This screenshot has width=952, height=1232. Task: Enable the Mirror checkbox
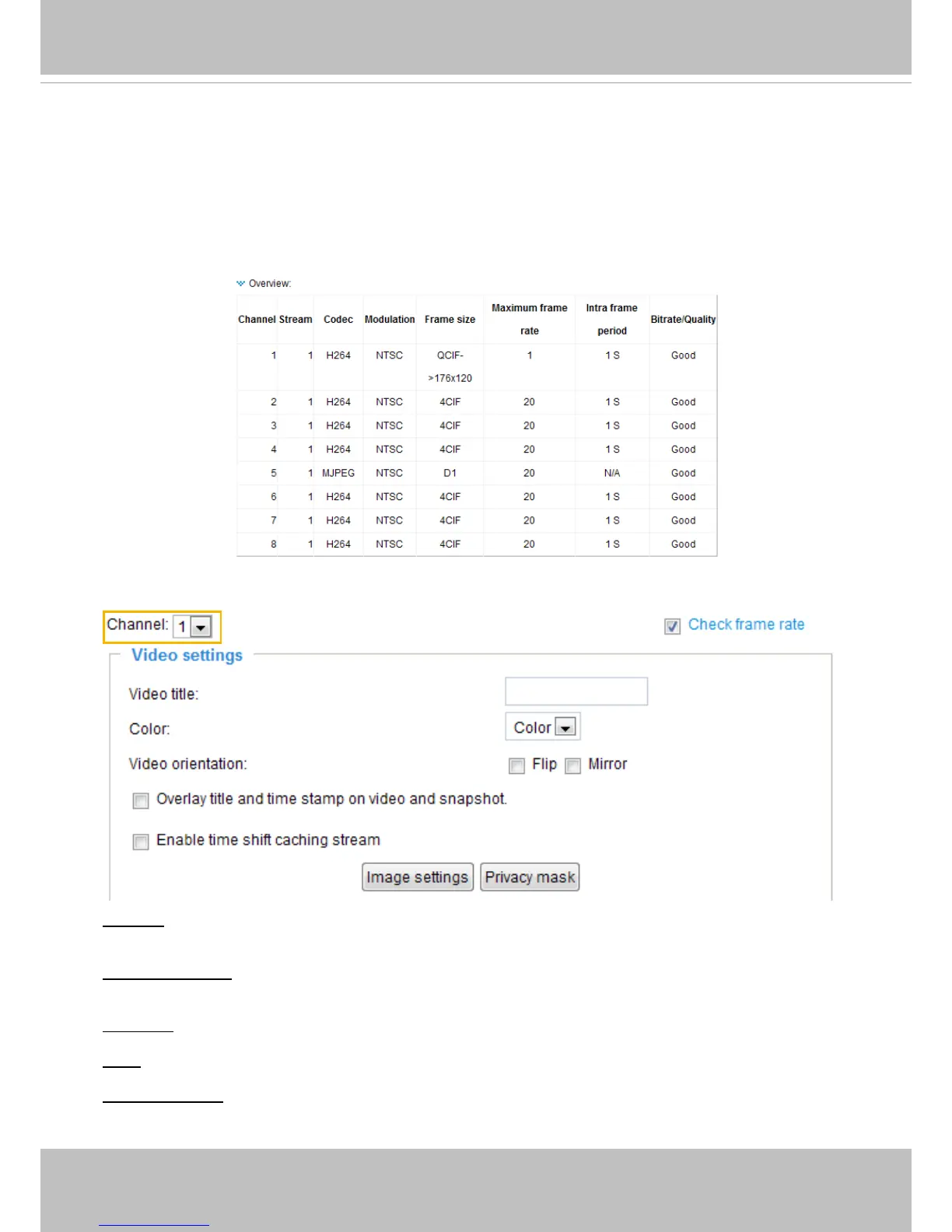(573, 766)
